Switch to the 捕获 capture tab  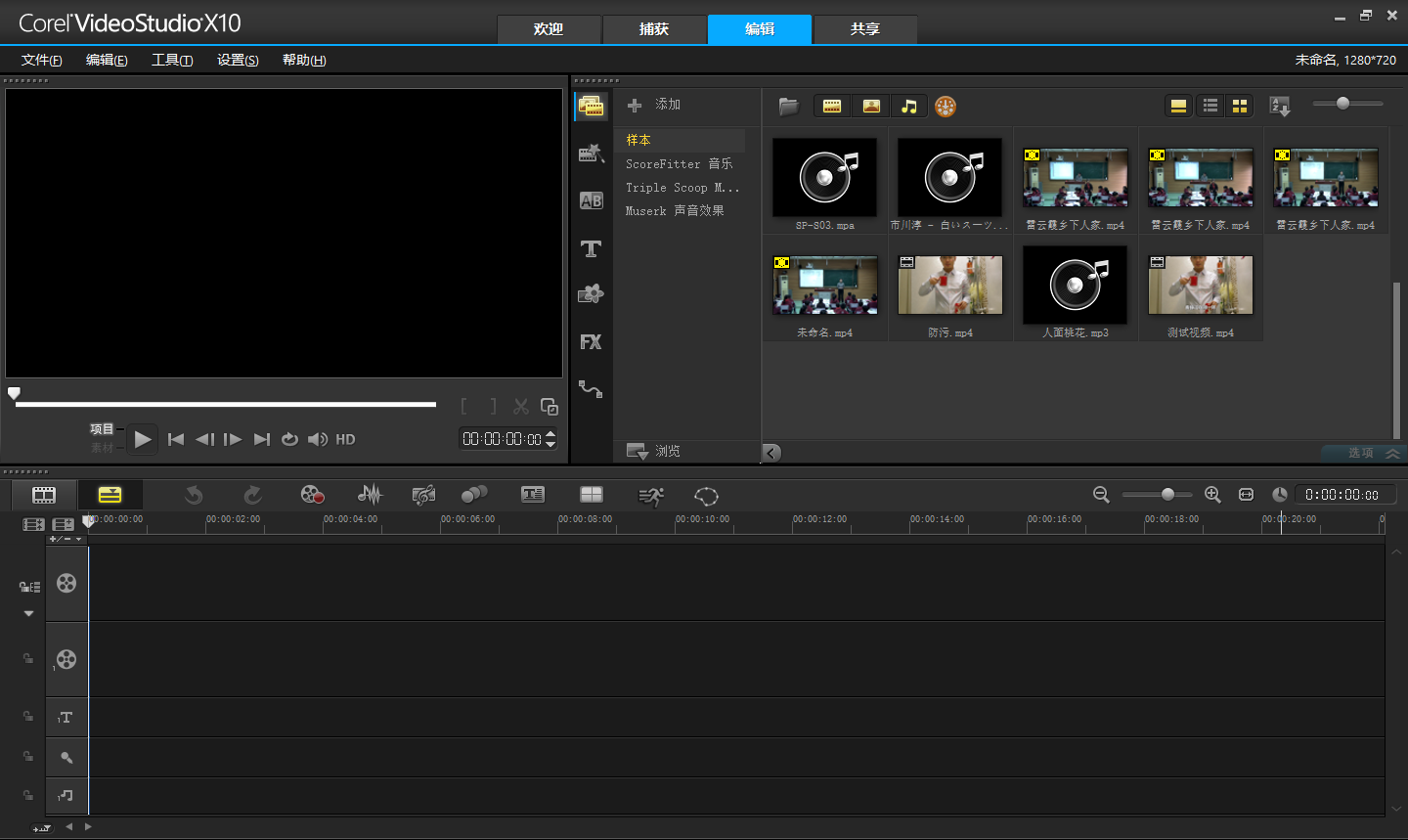coord(654,29)
